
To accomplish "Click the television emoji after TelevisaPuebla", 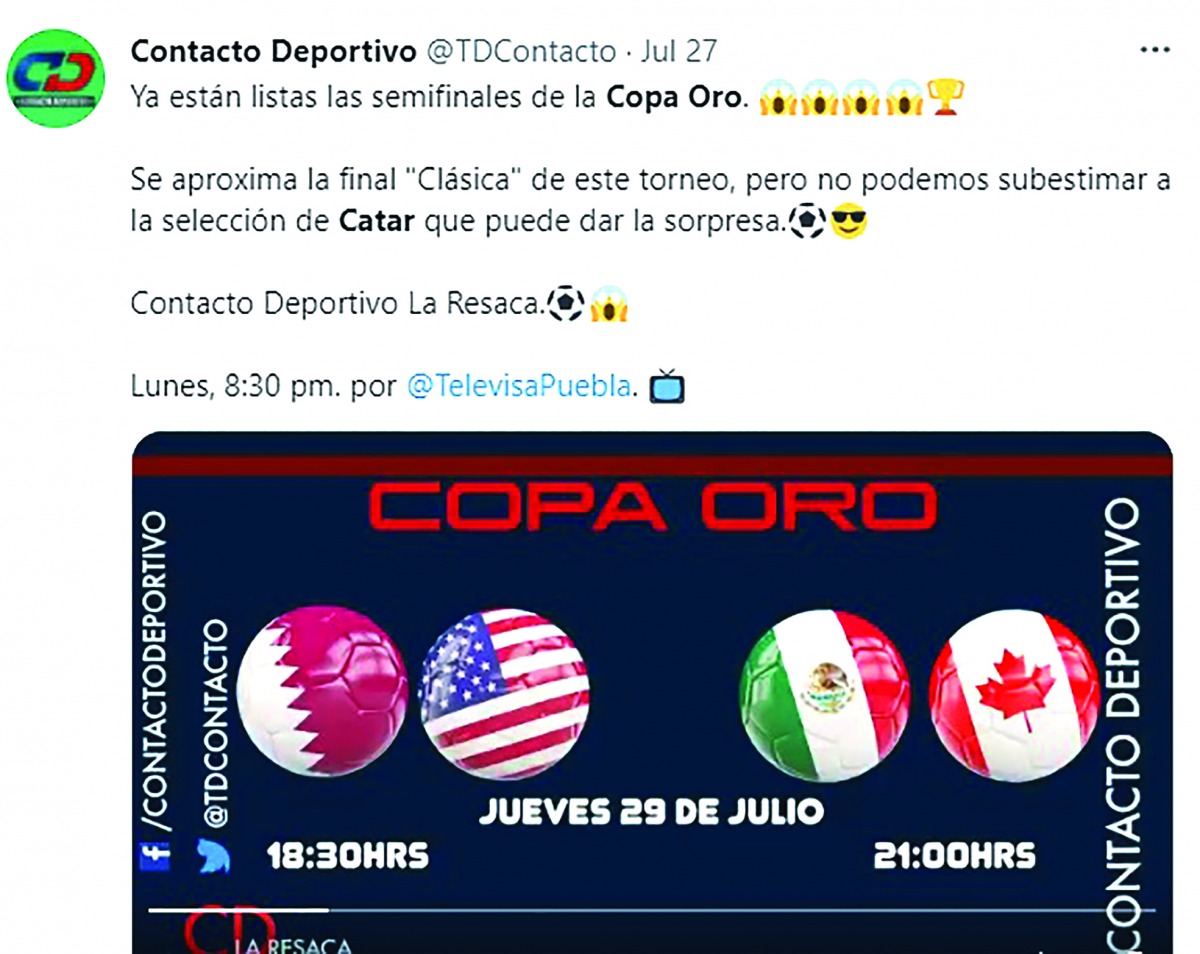I will [667, 386].
